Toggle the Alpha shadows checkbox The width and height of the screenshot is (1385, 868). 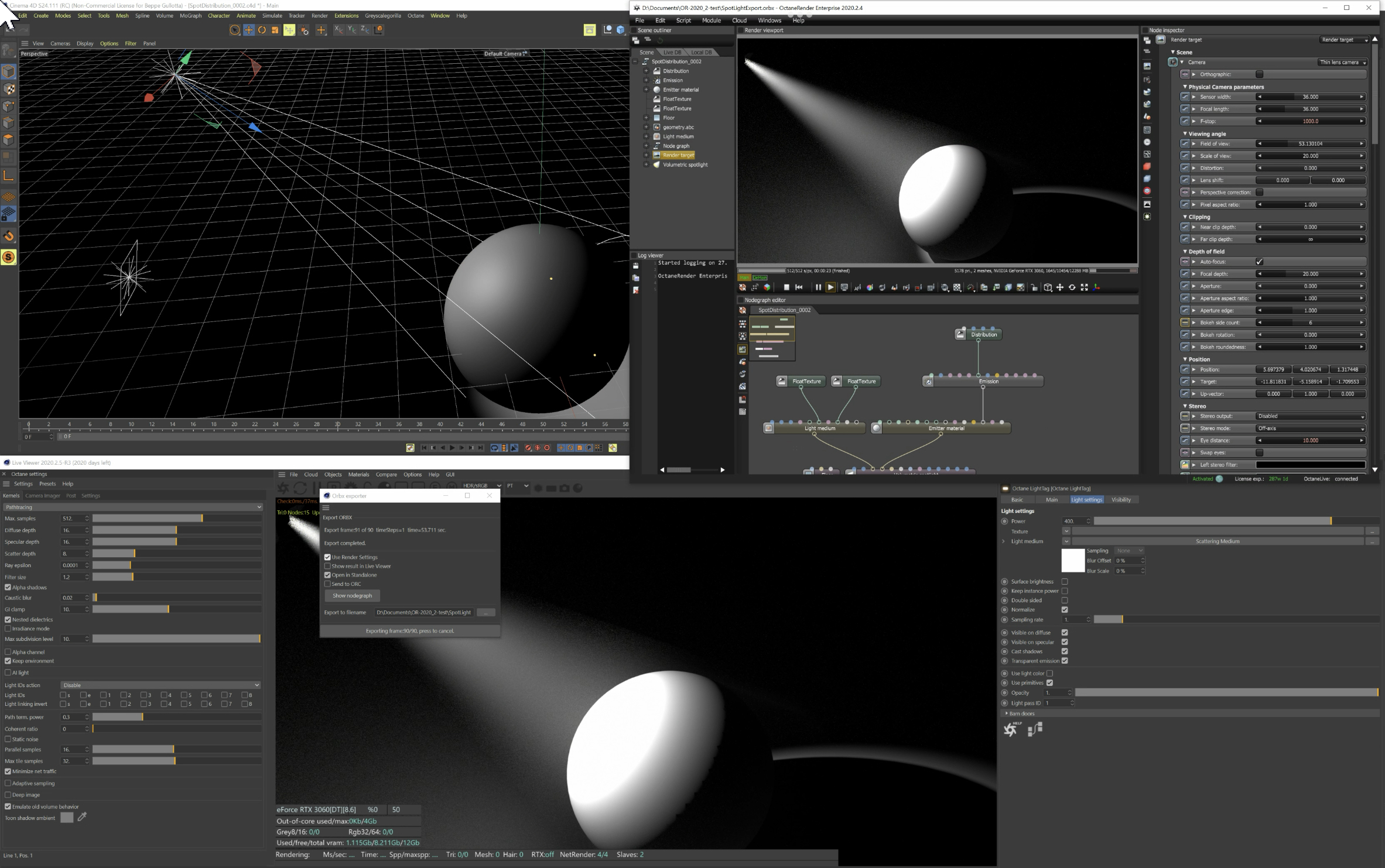8,588
